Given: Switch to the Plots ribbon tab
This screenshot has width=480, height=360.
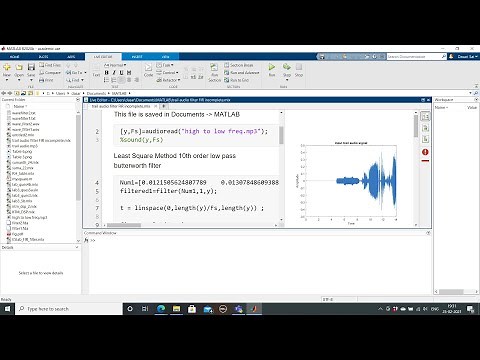Looking at the screenshot, I should click(x=43, y=57).
